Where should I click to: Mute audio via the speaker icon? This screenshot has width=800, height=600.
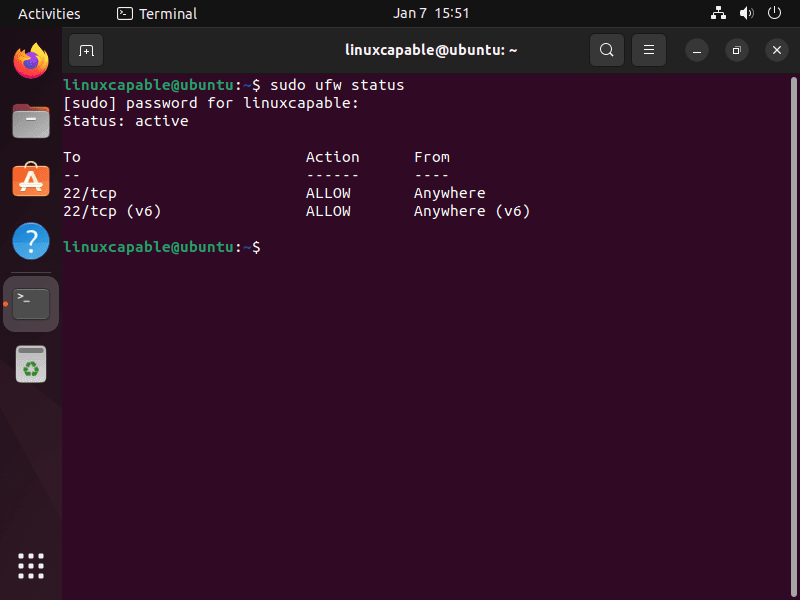coord(746,13)
